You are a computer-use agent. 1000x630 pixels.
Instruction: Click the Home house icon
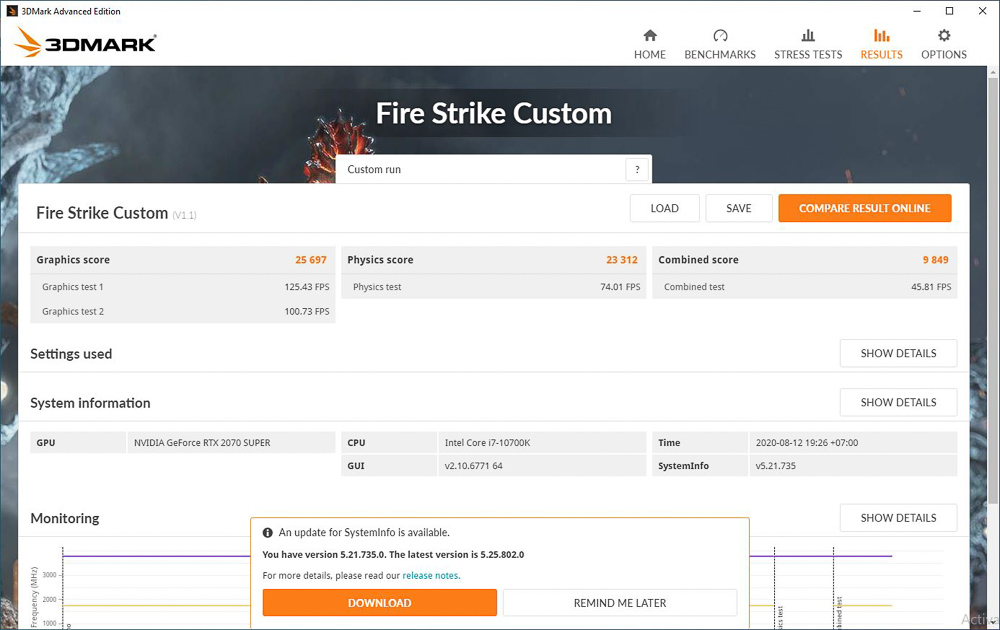point(650,35)
